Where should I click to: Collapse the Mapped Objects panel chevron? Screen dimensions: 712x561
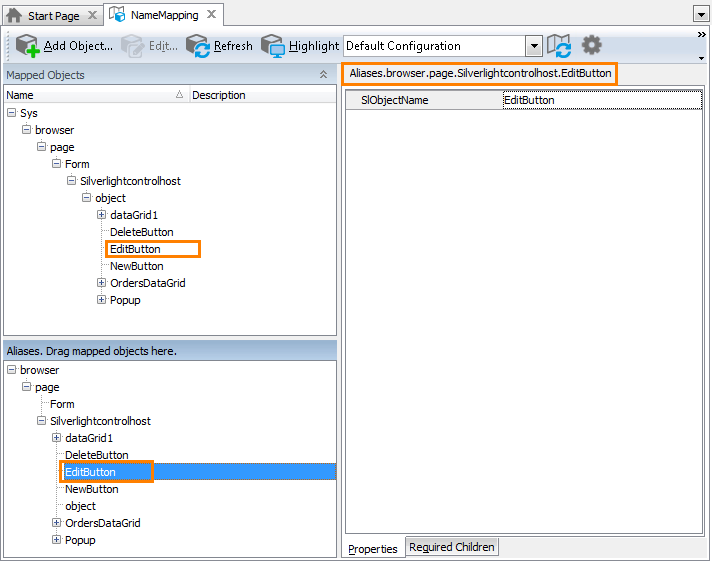coord(323,75)
